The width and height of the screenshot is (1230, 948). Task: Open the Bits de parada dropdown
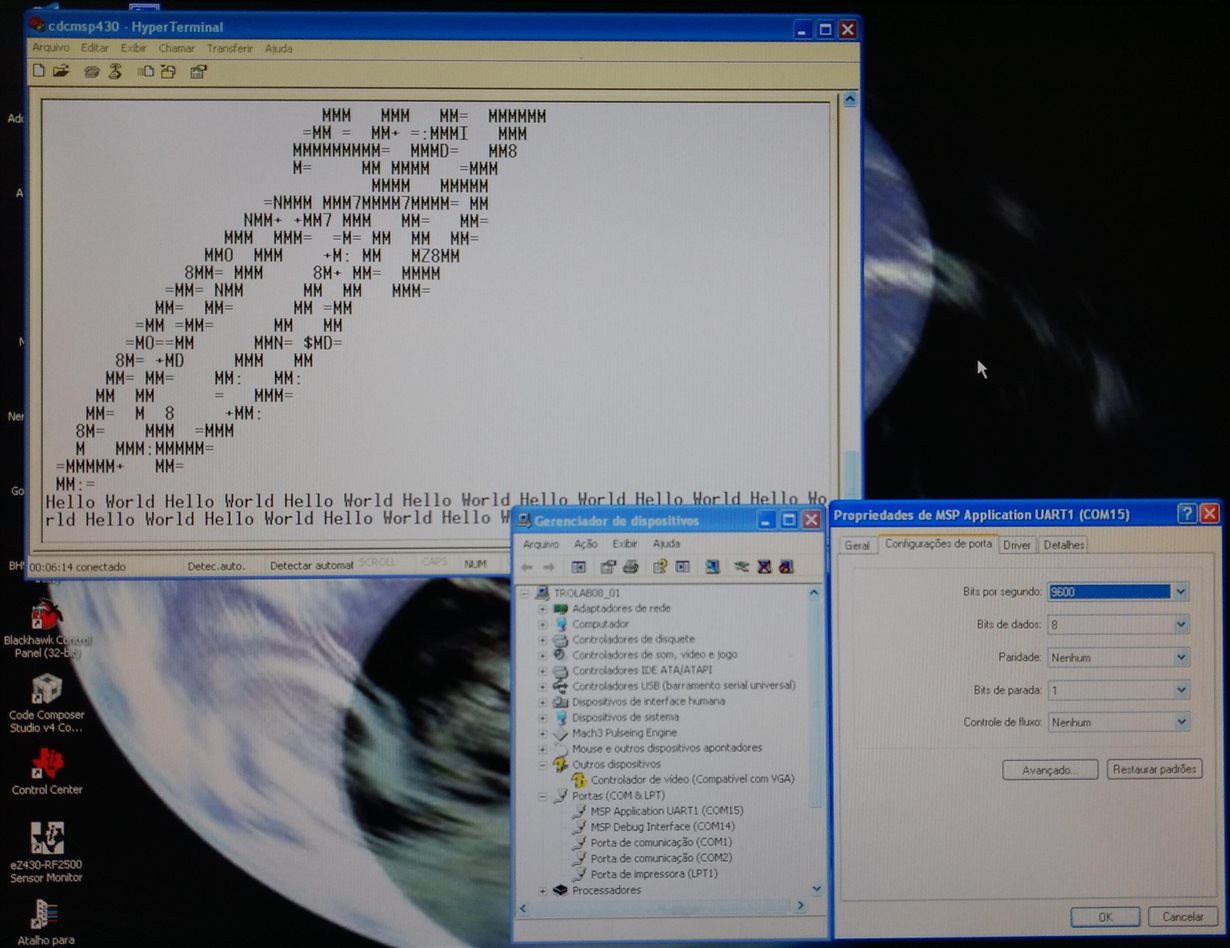[x=1181, y=690]
